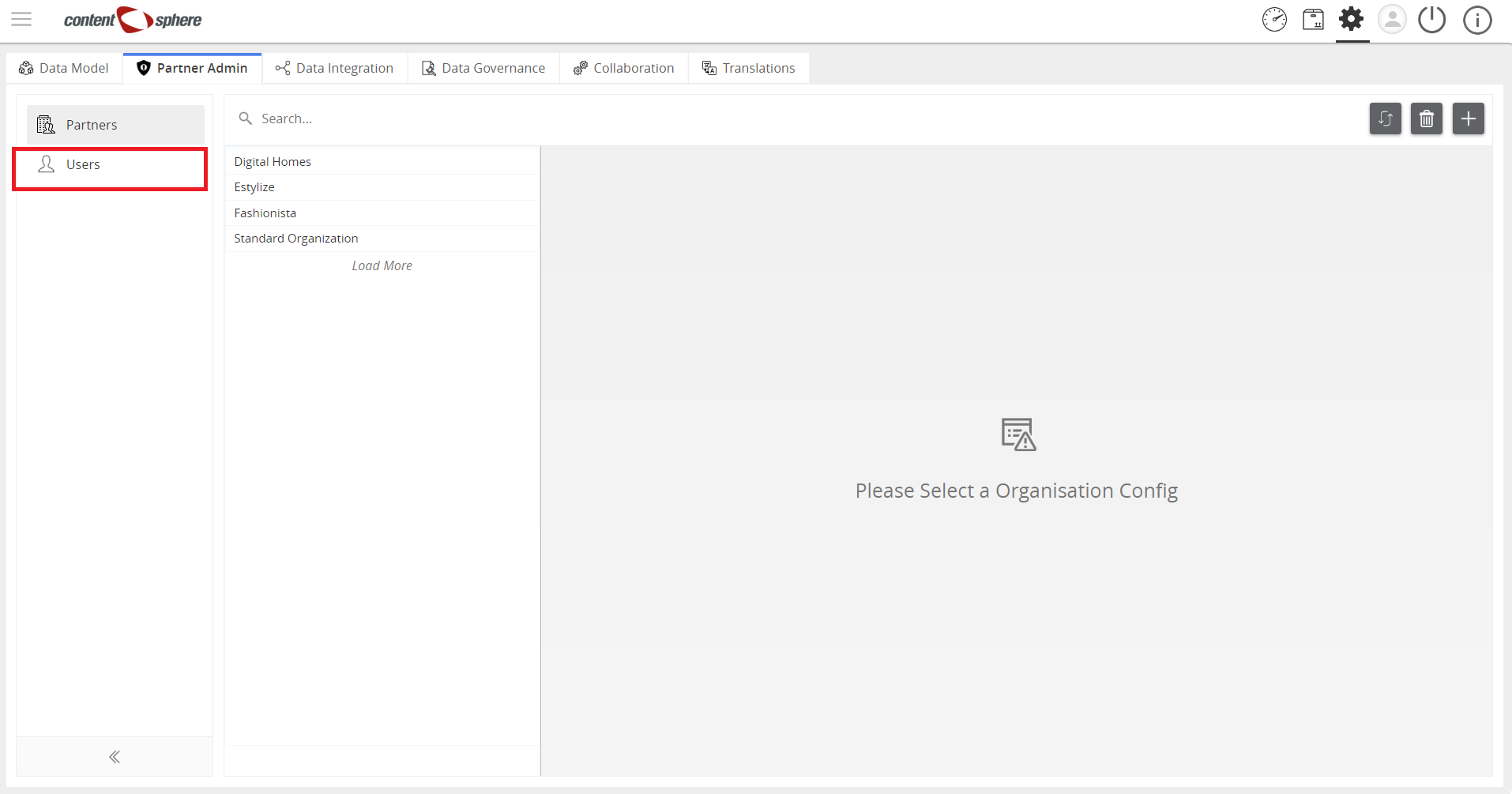Click the power logout icon

pos(1431,20)
